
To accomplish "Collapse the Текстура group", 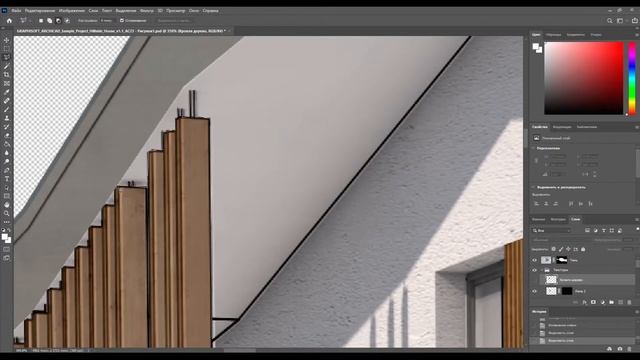I will pos(542,270).
